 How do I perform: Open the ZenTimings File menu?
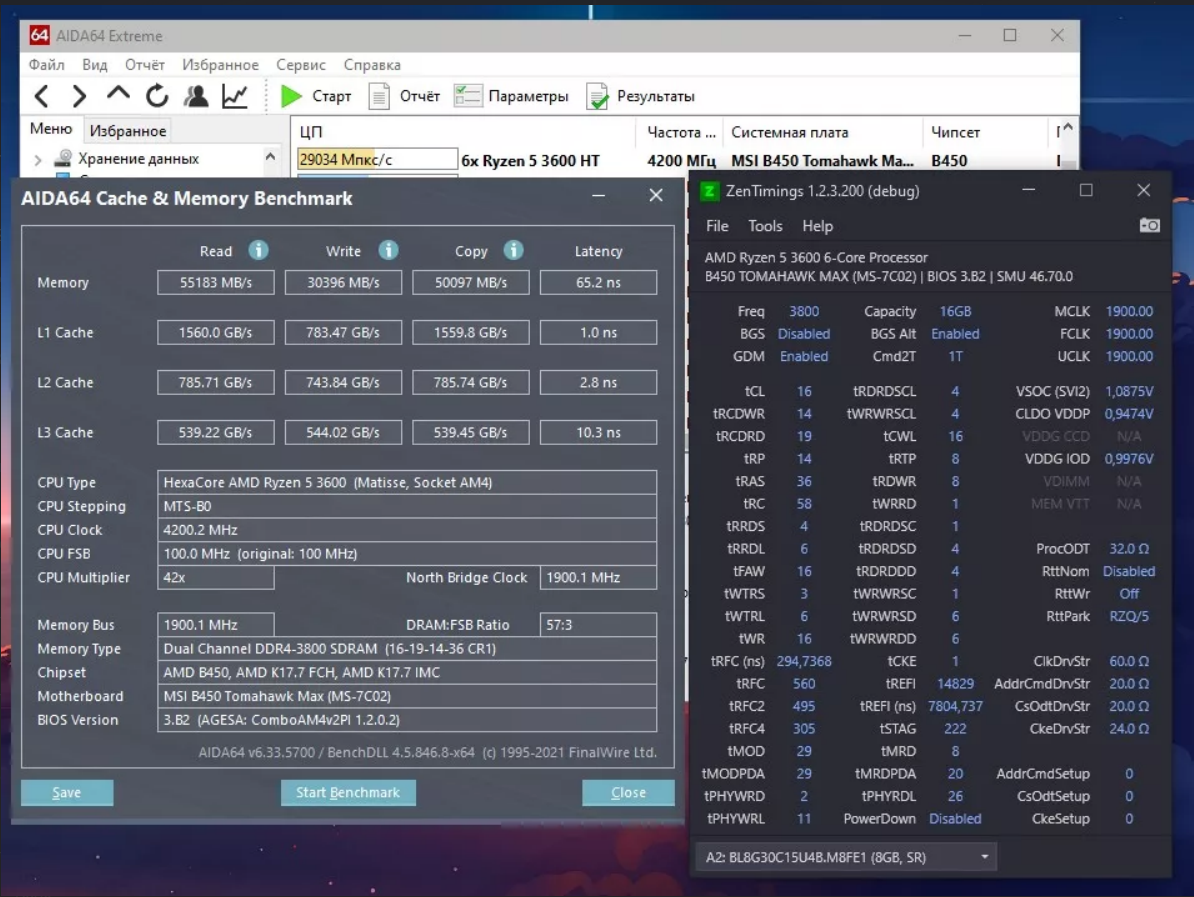coord(717,226)
